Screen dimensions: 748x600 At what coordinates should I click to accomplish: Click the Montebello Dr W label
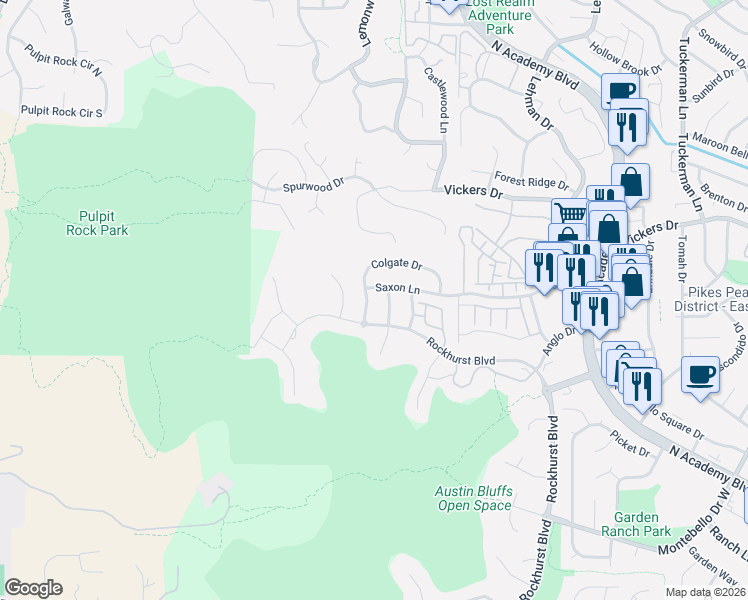pos(695,522)
